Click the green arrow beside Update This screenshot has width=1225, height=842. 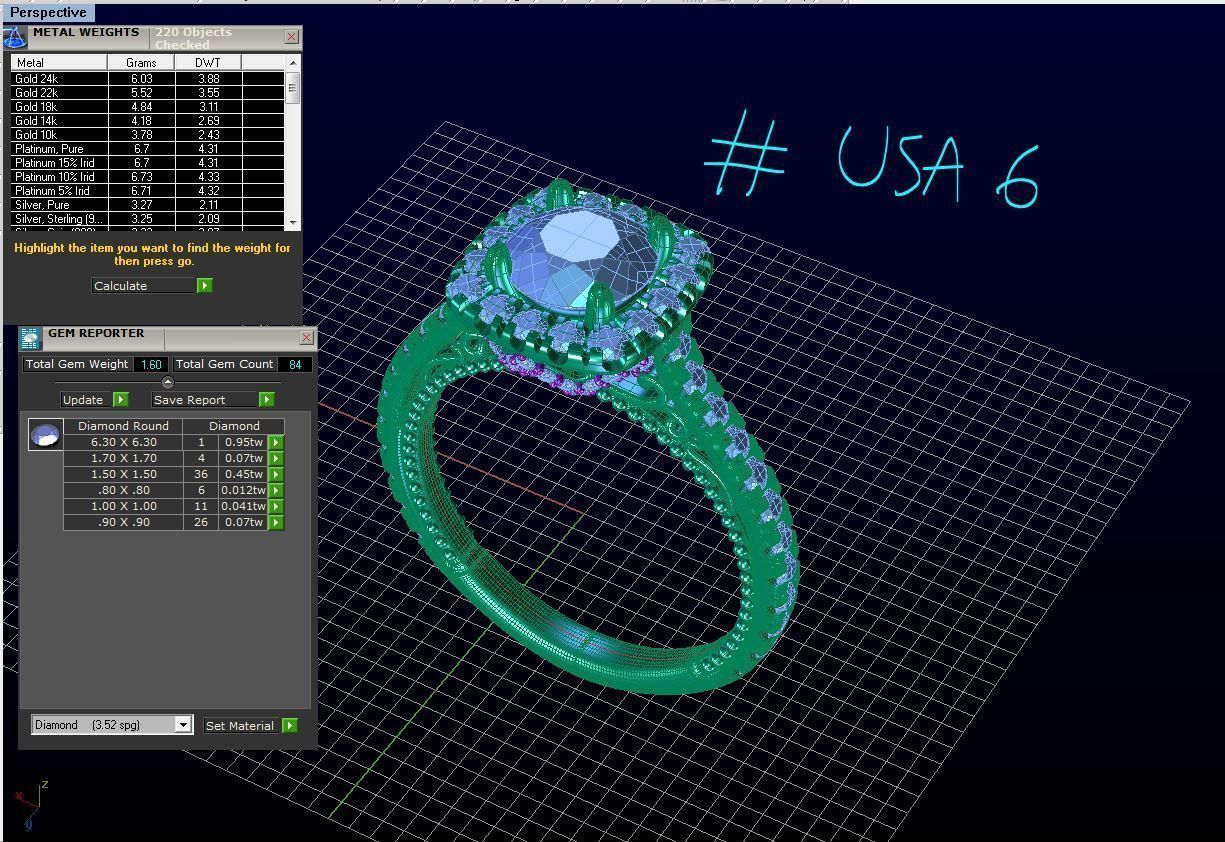click(120, 400)
